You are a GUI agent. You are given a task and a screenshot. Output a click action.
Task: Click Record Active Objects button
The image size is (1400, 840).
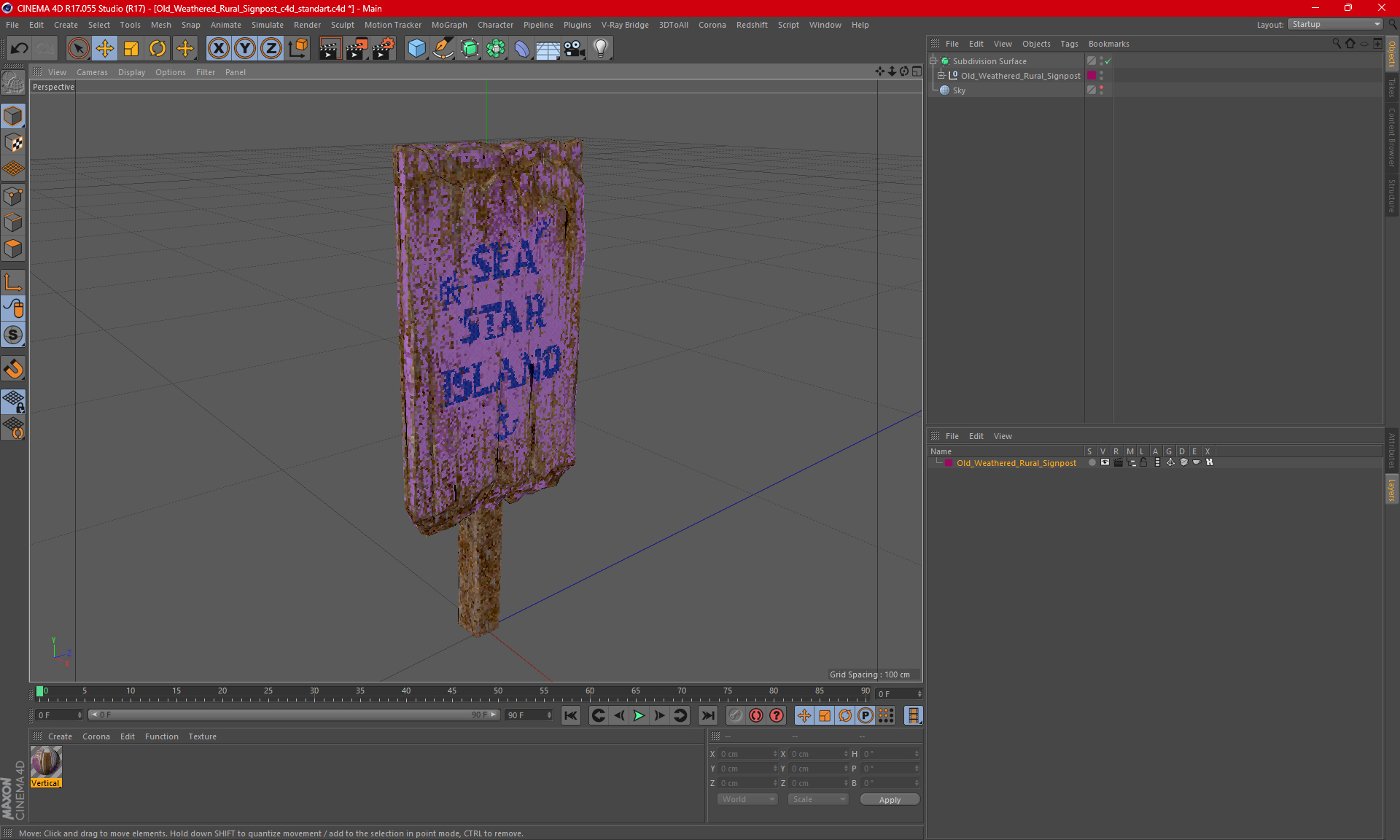point(735,715)
